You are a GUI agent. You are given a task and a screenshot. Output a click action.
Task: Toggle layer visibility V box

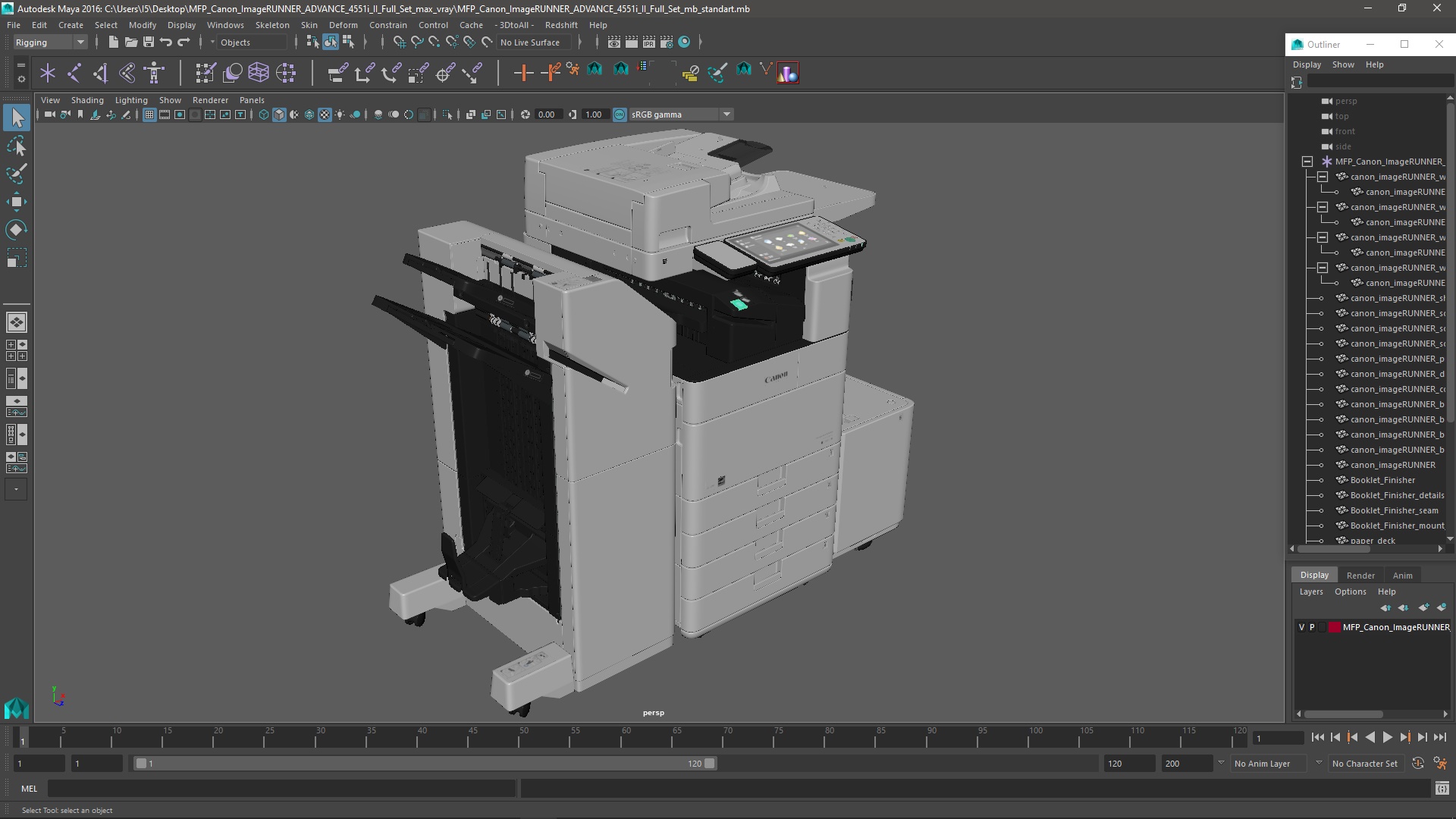point(1301,627)
